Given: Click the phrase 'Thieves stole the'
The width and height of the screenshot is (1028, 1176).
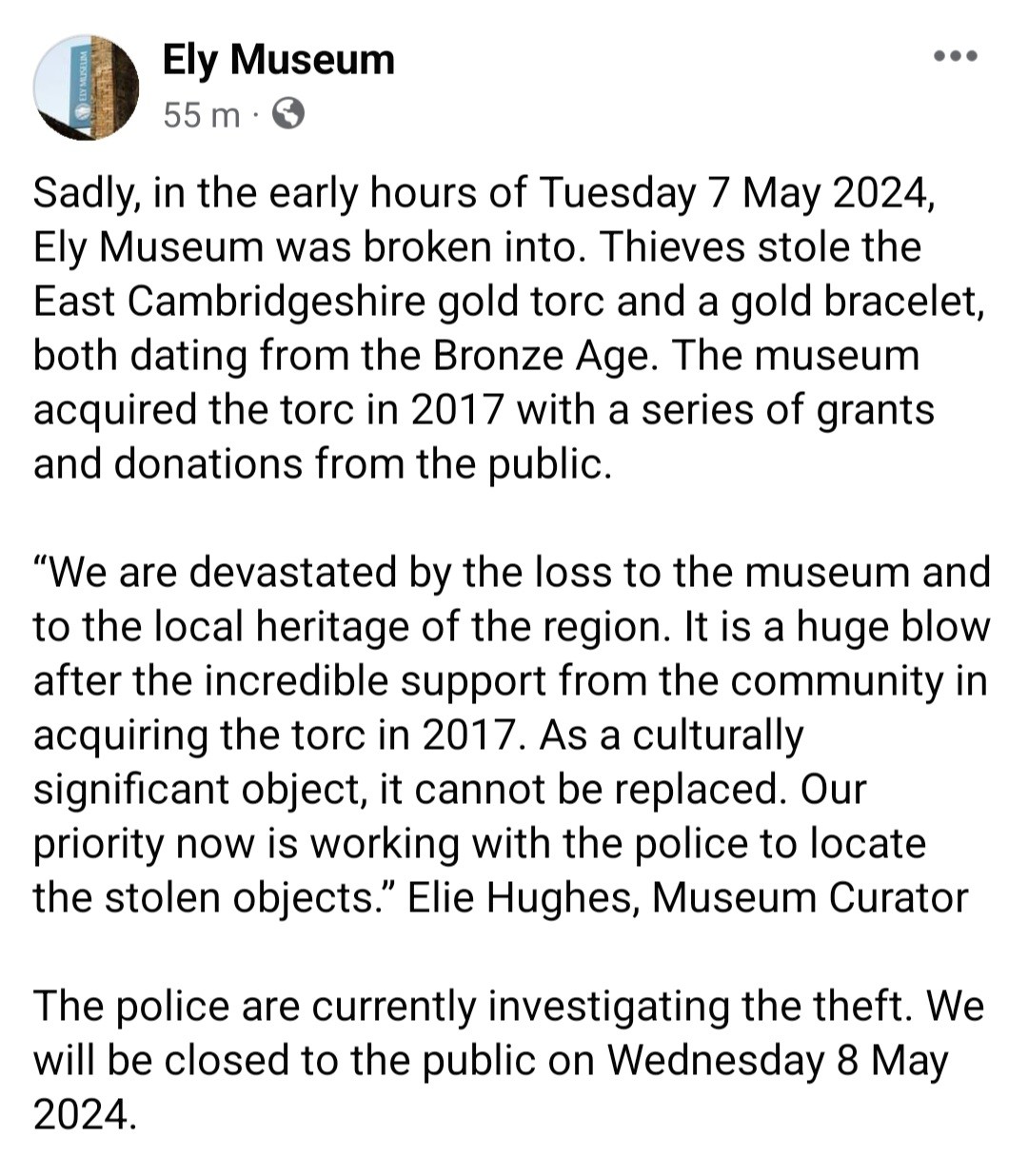Looking at the screenshot, I should coord(761,247).
